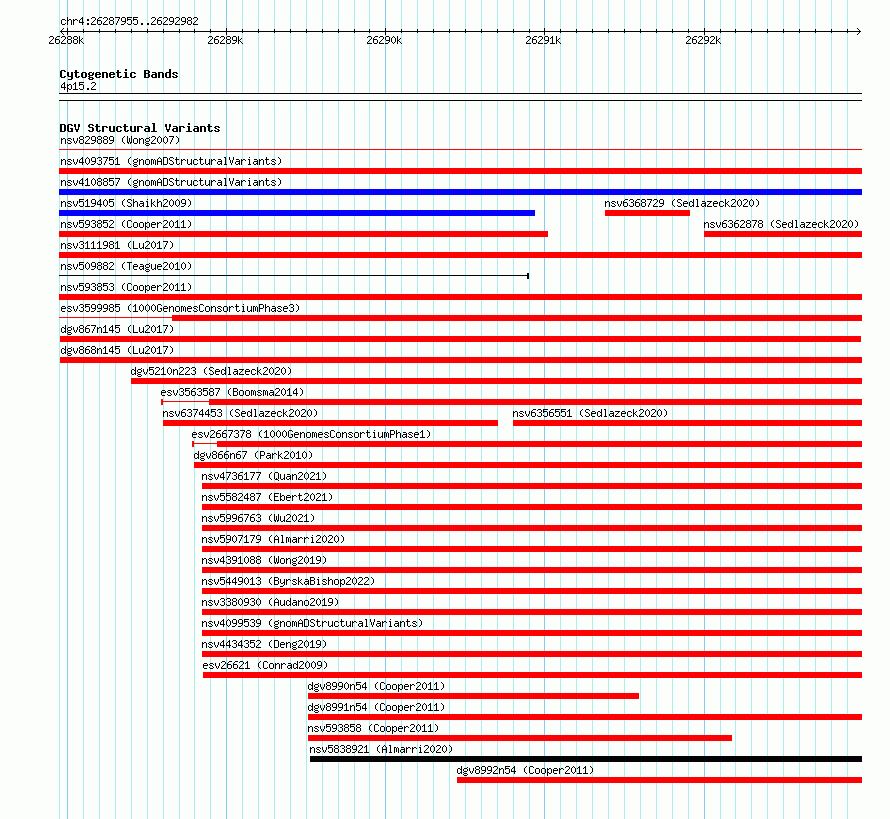Click nsv6374453 (Sedlazeck2020) label
890x819 pixels.
click(x=240, y=413)
